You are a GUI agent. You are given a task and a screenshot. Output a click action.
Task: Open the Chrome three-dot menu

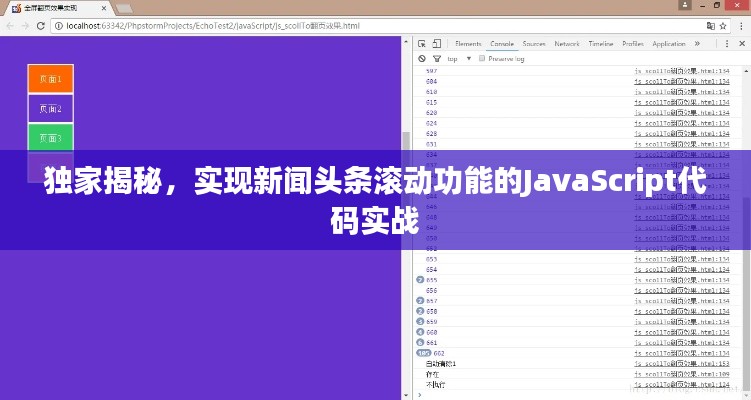740,25
